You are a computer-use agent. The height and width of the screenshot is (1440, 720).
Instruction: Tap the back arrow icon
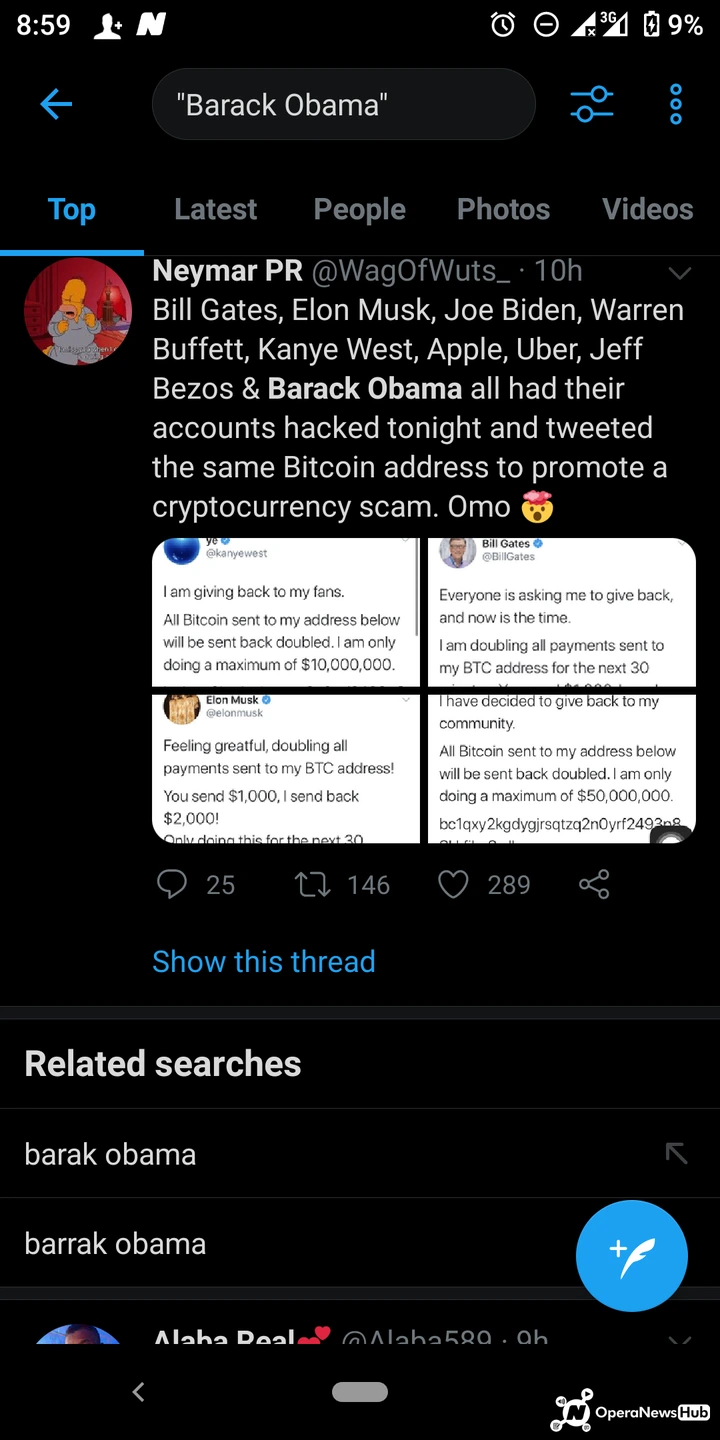point(56,104)
